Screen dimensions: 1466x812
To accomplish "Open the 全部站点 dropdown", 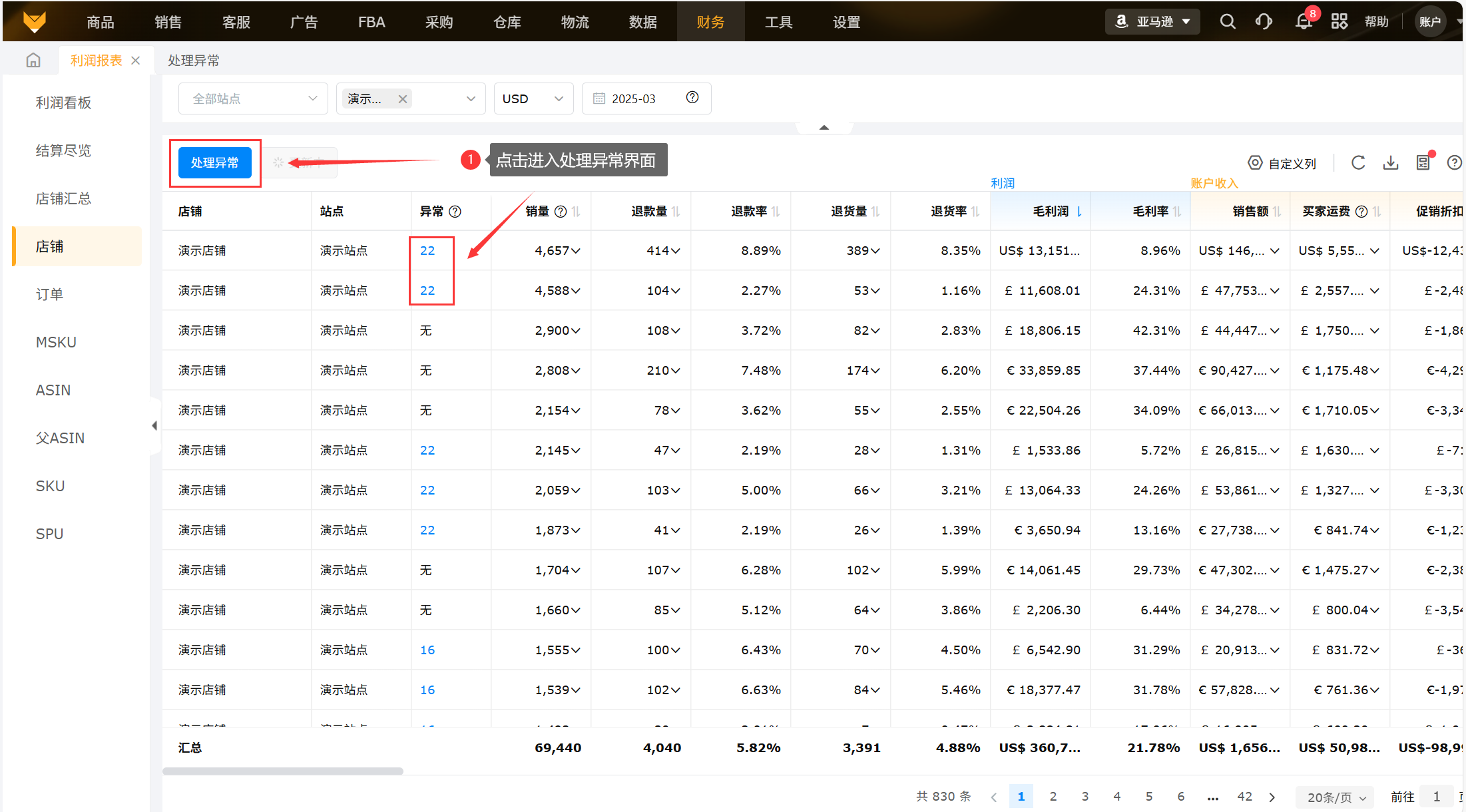I will (x=253, y=99).
